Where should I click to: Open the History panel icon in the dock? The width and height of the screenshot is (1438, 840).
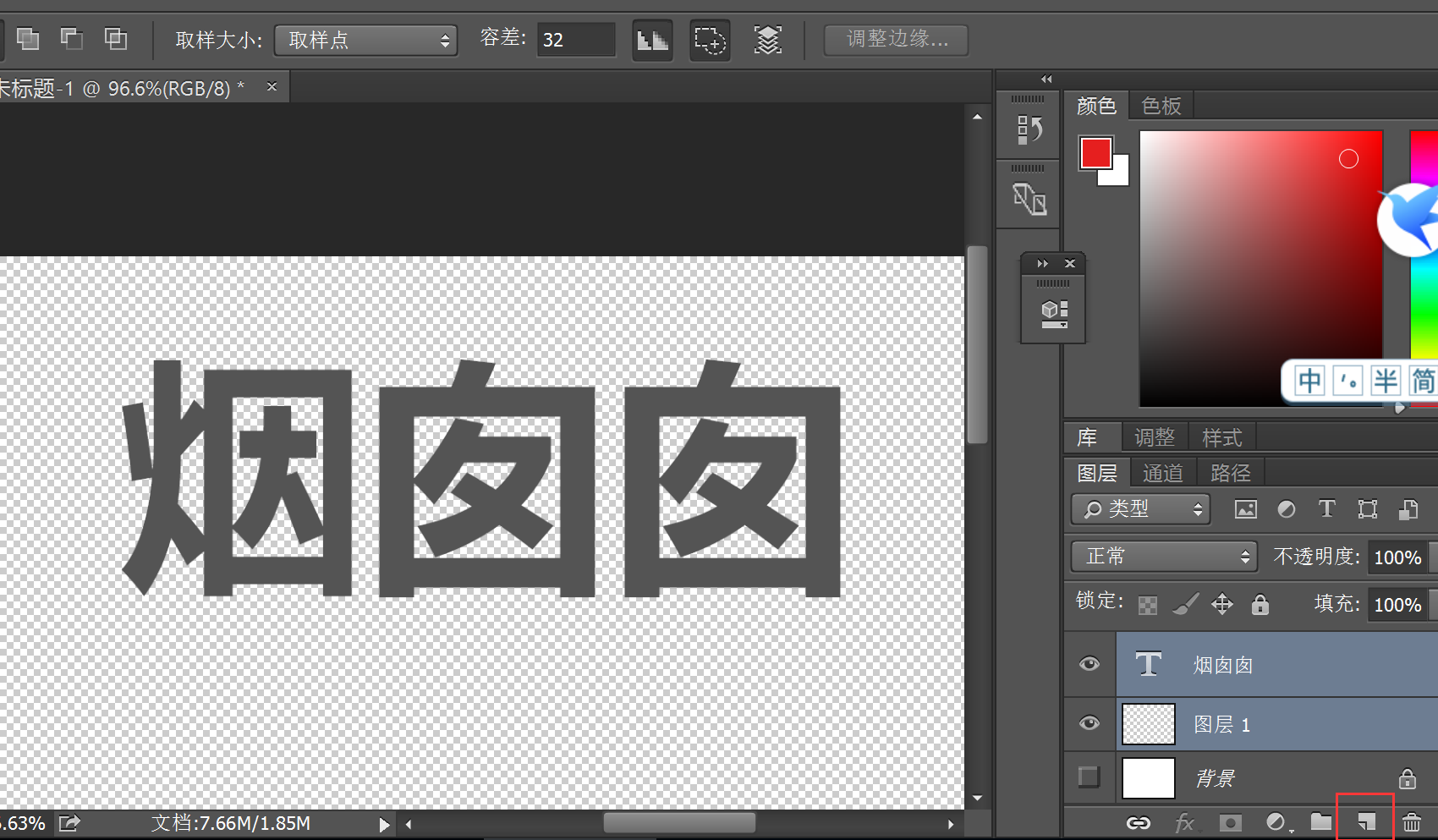[x=1029, y=129]
